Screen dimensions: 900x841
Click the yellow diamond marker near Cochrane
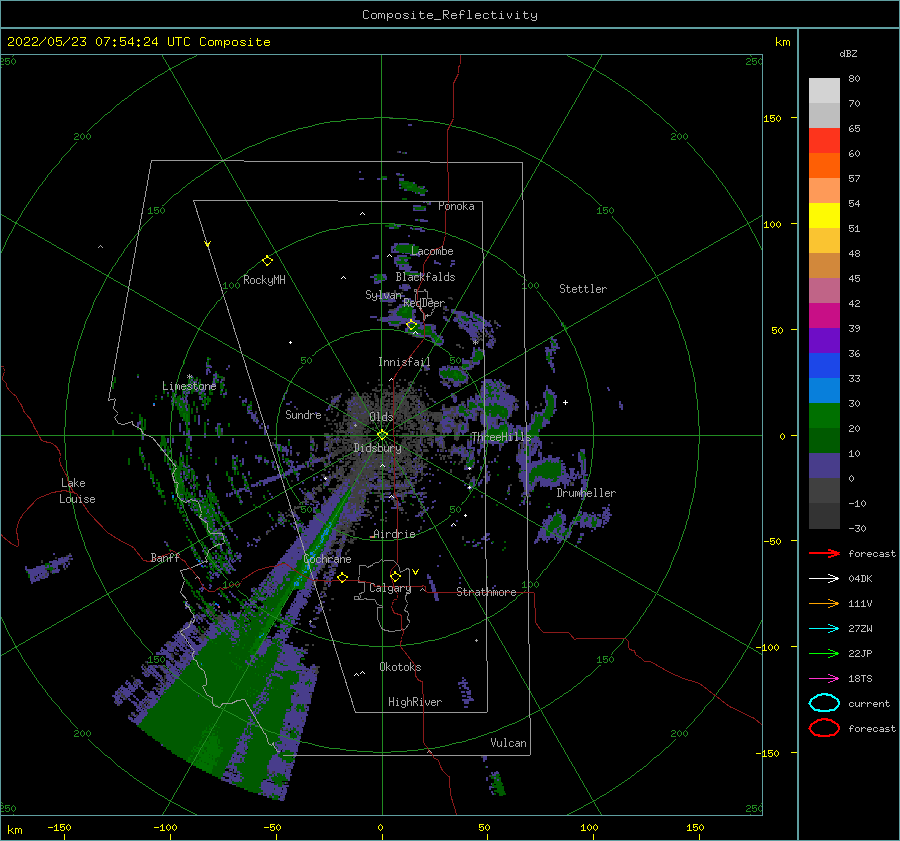(343, 578)
